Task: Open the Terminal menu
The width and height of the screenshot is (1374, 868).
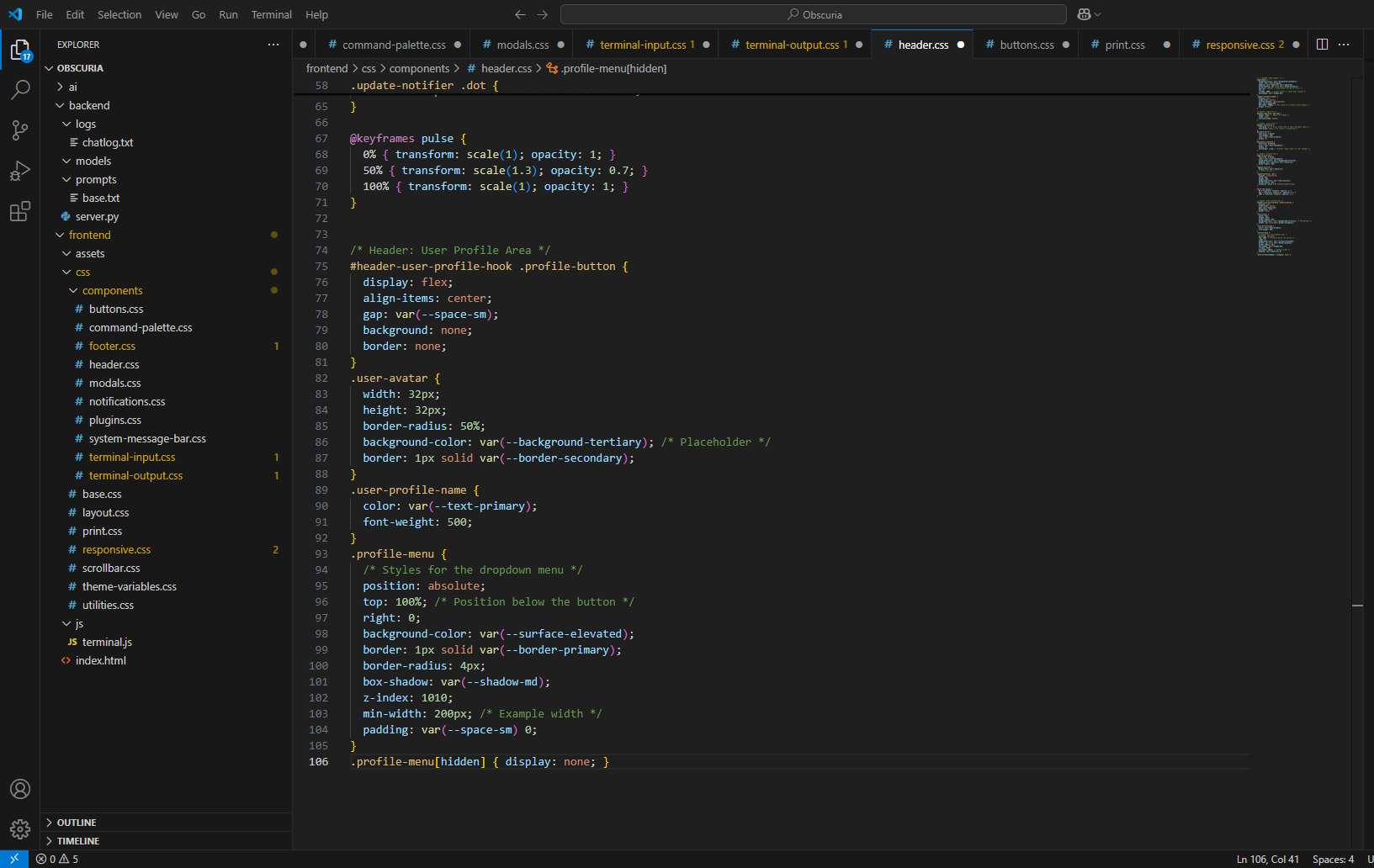Action: (x=271, y=14)
